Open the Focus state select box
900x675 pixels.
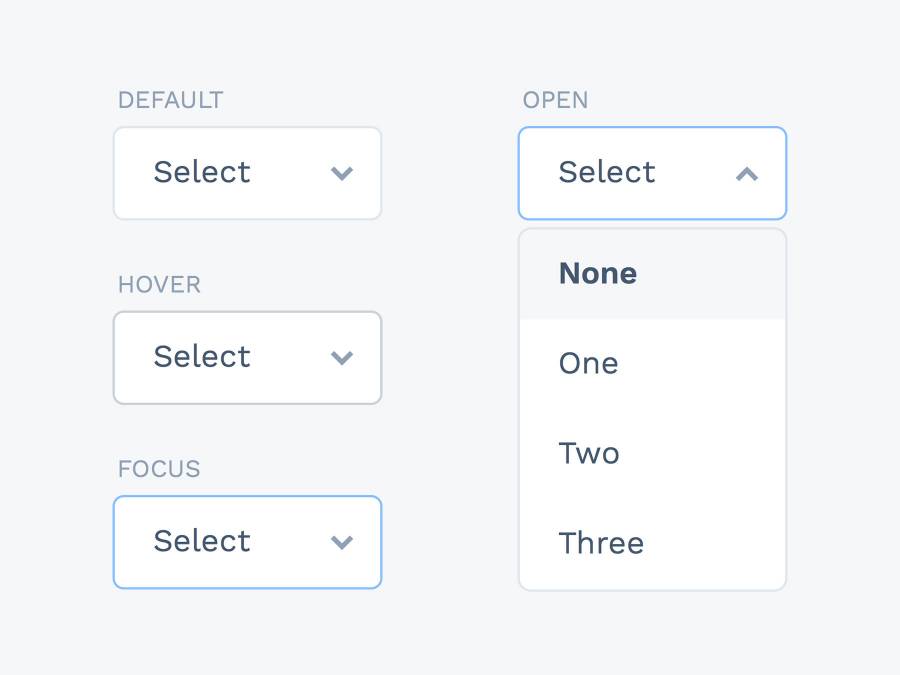pos(247,542)
